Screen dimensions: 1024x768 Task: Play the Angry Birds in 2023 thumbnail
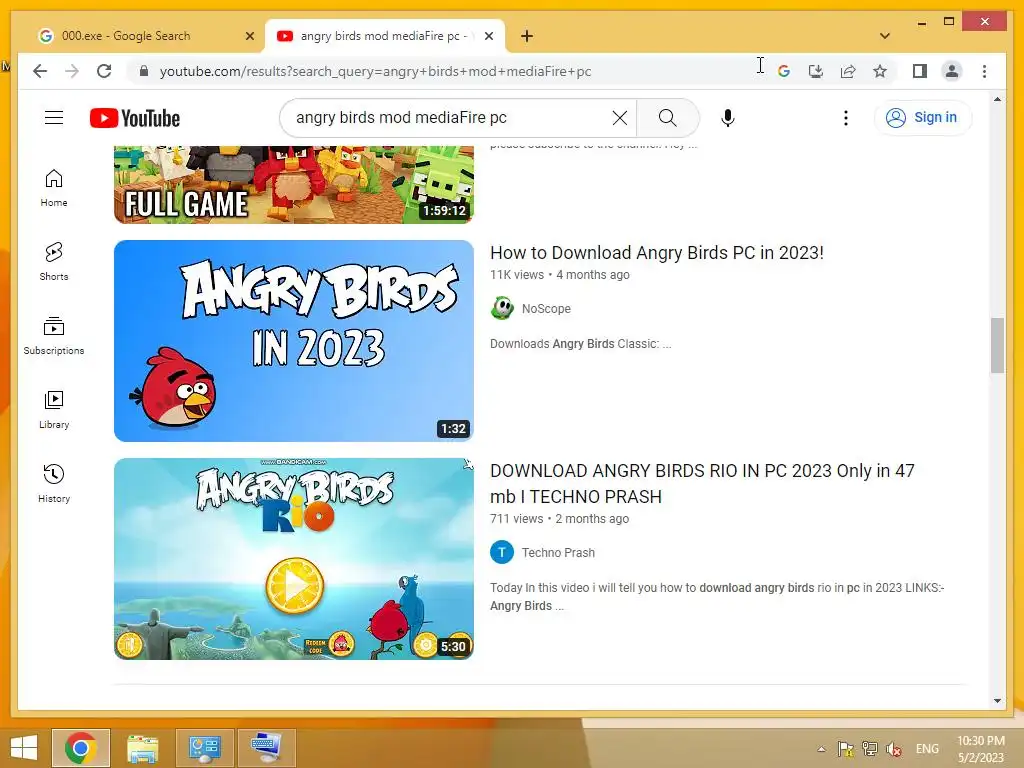(x=294, y=340)
